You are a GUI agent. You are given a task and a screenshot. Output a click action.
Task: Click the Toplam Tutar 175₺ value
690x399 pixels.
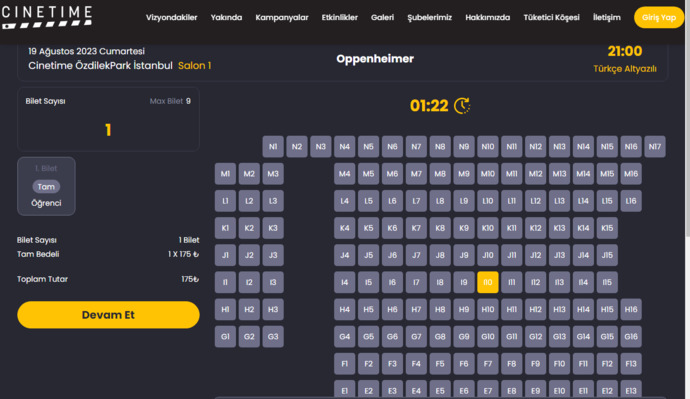(190, 279)
